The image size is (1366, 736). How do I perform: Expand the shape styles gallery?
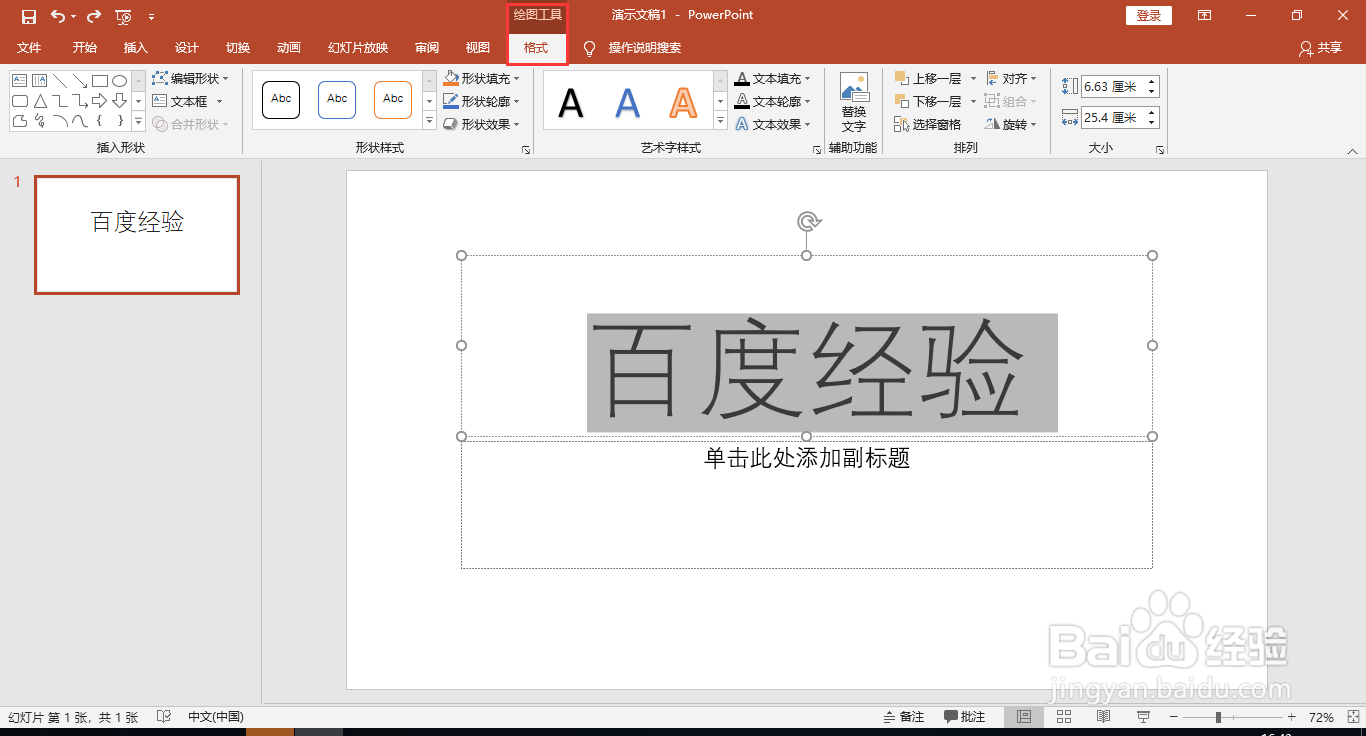429,123
